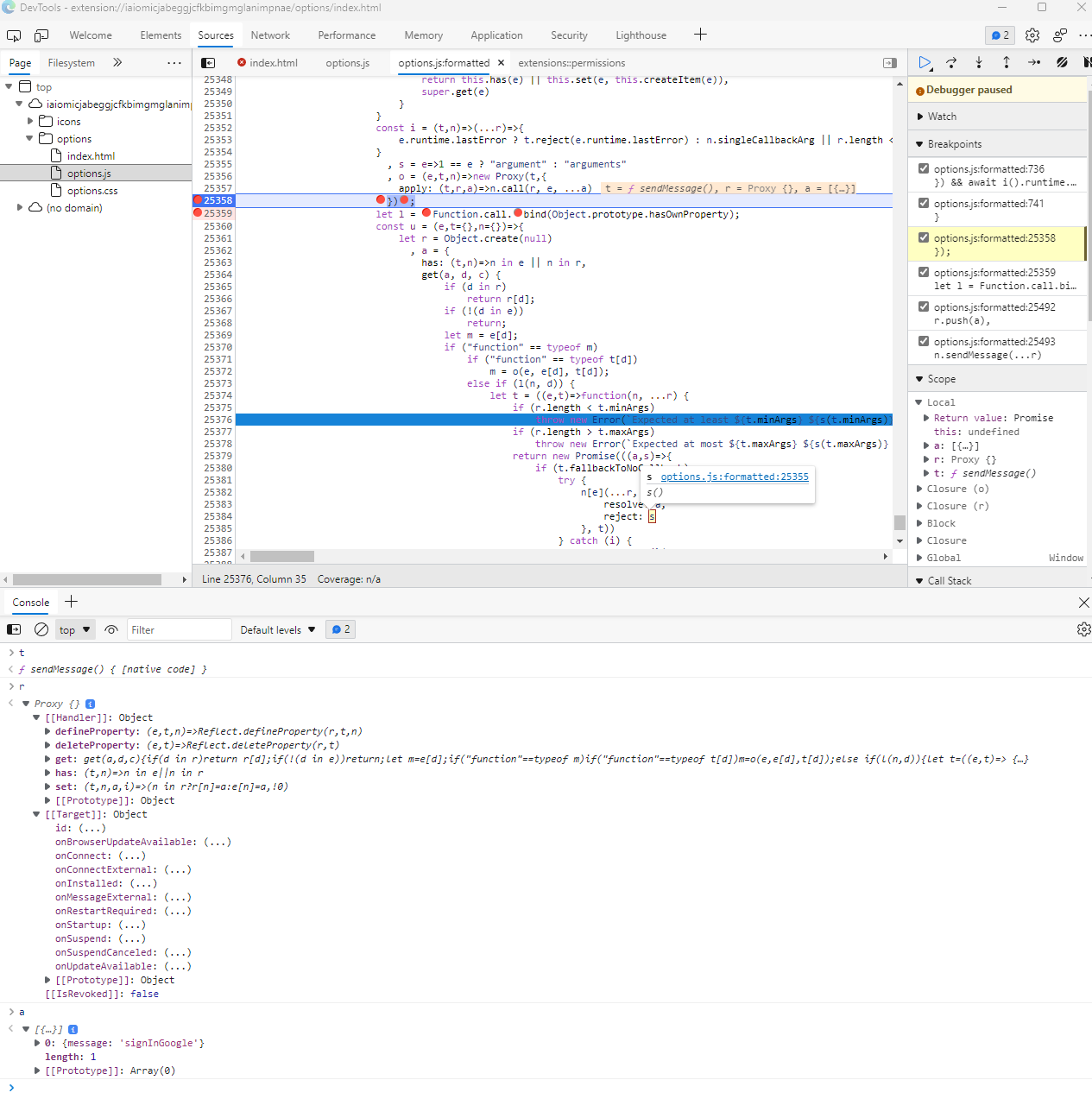This screenshot has height=1099, width=1092.
Task: Toggle the navigator sidebar icon
Action: point(208,63)
